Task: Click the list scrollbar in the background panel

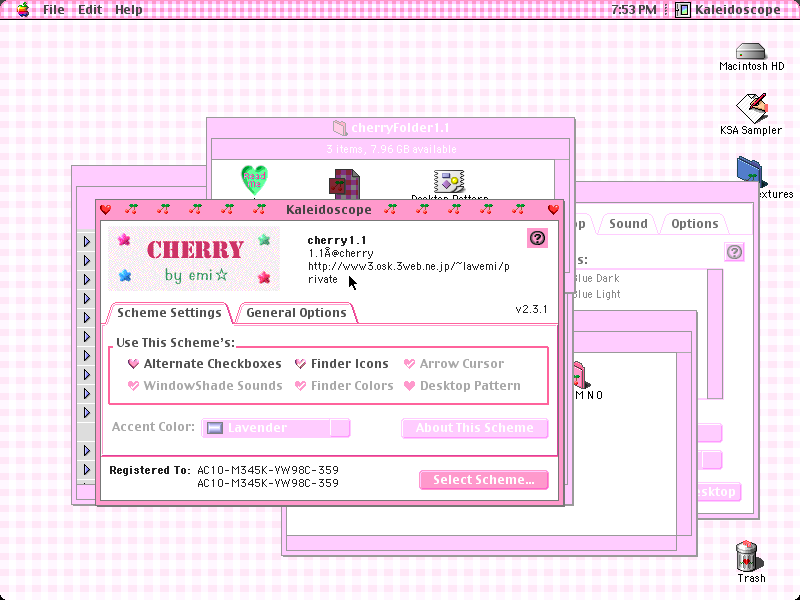Action: [x=715, y=334]
